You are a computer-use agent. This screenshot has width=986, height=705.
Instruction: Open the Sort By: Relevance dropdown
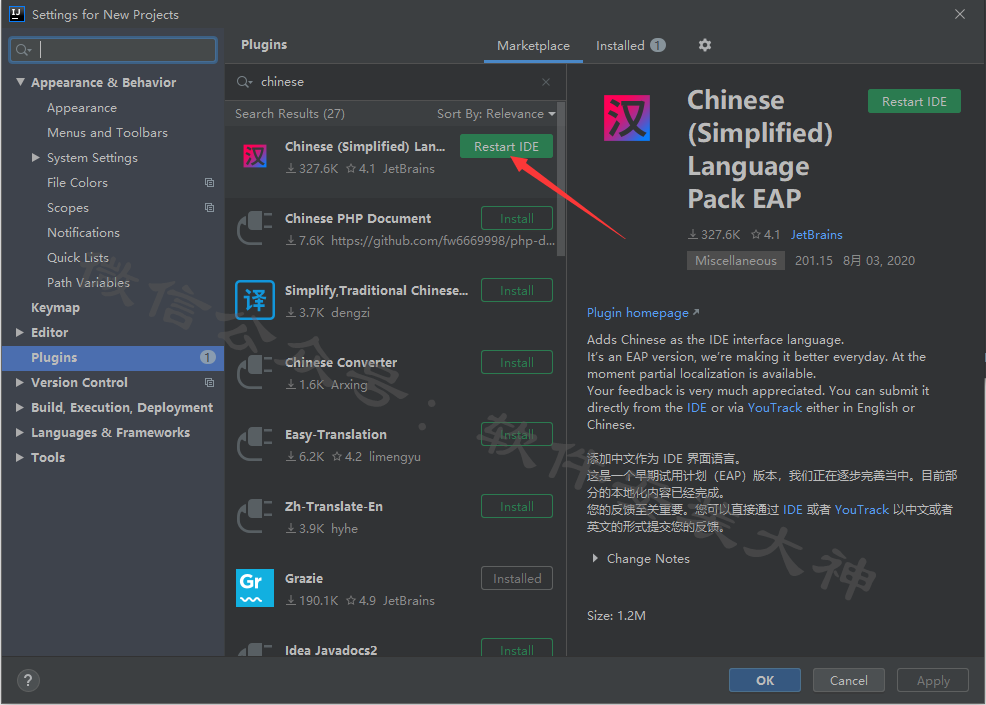[x=496, y=114]
